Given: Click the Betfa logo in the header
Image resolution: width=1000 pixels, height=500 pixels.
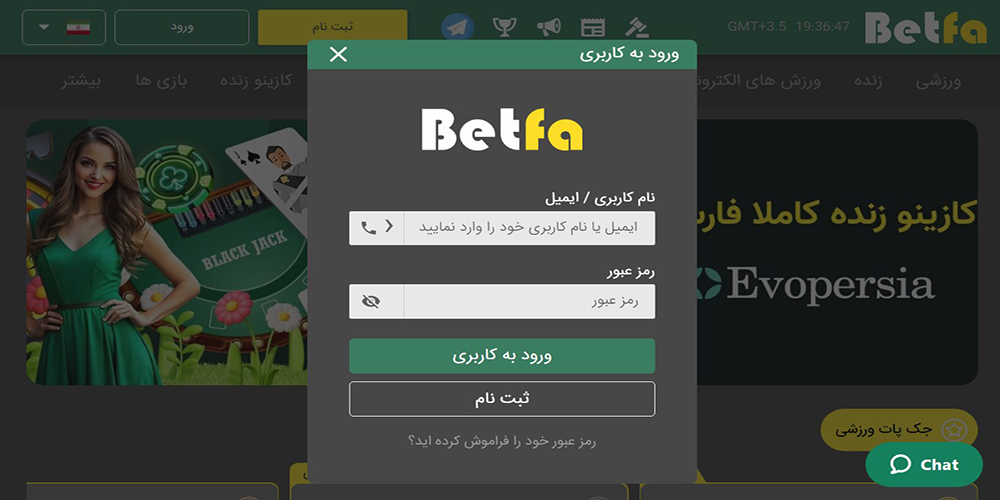Looking at the screenshot, I should tap(925, 28).
